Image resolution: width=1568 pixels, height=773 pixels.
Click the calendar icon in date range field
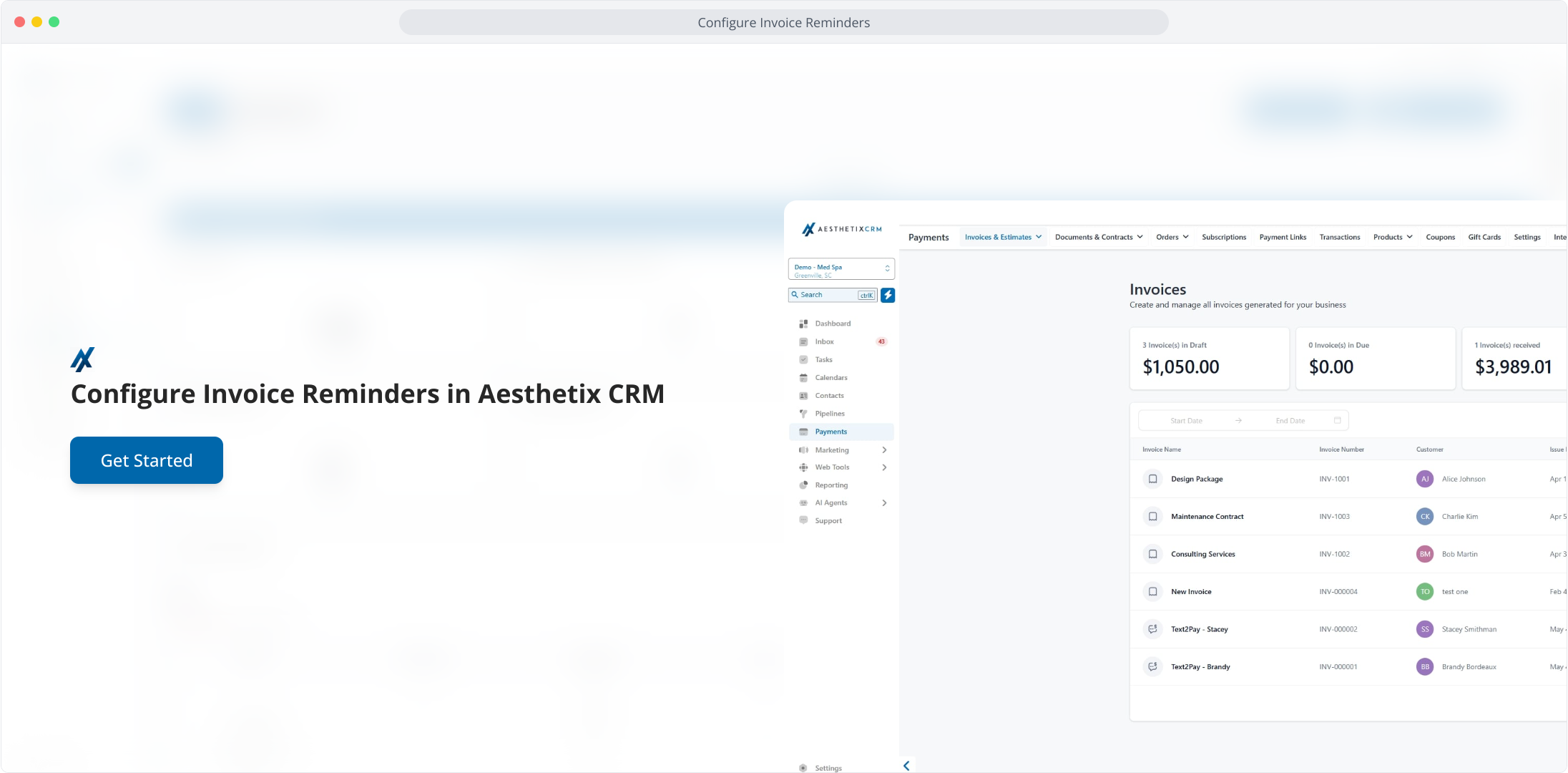point(1337,420)
